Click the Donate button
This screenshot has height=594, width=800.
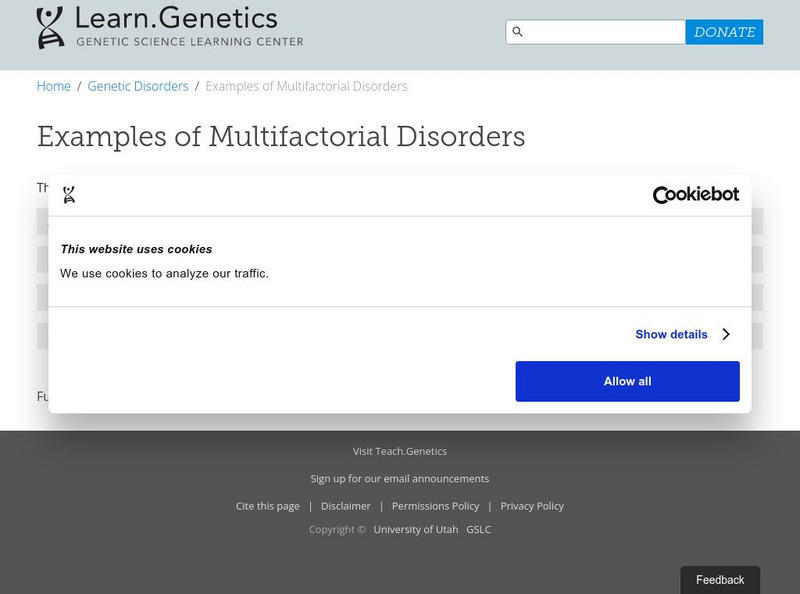point(724,32)
